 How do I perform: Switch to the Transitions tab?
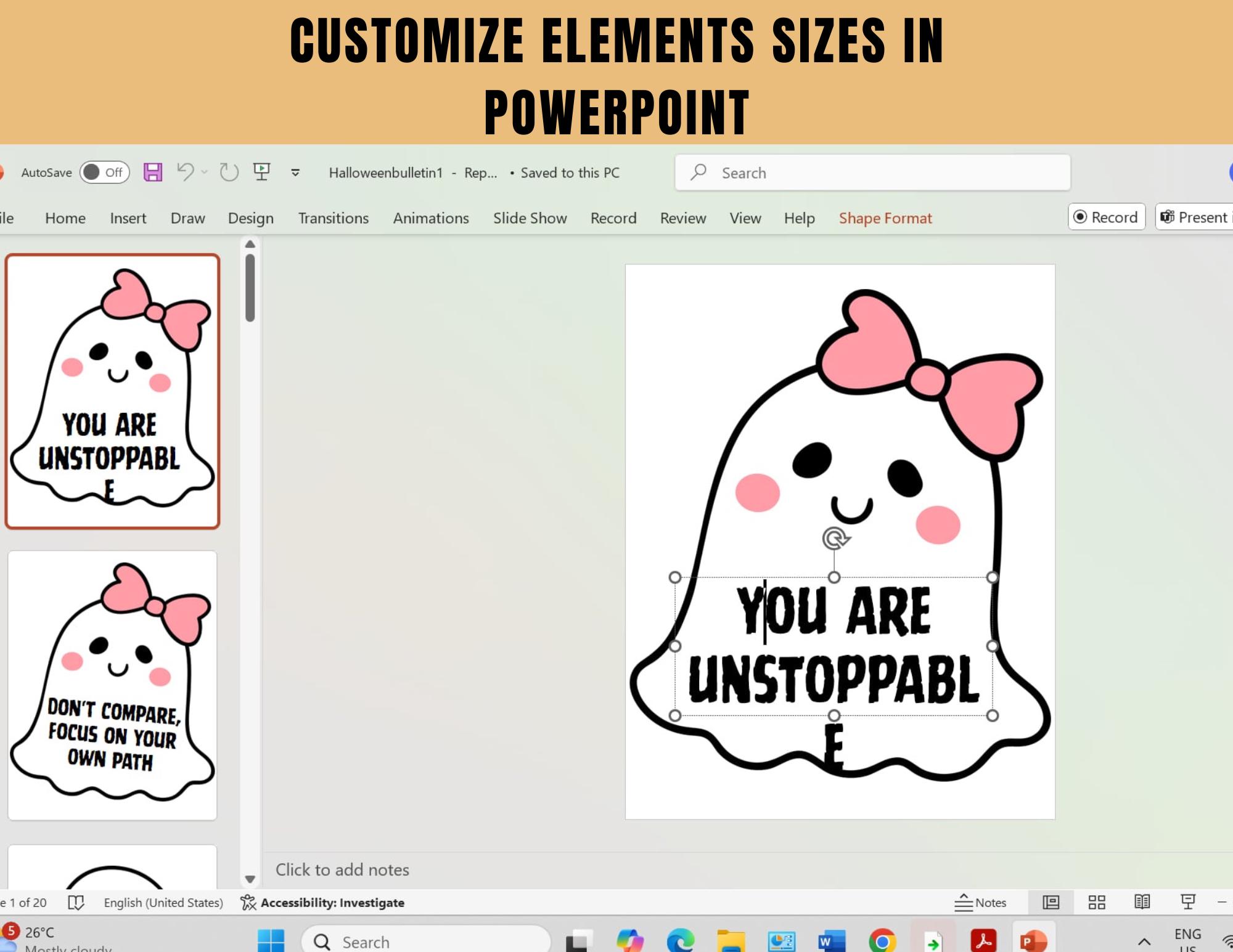pyautogui.click(x=334, y=218)
